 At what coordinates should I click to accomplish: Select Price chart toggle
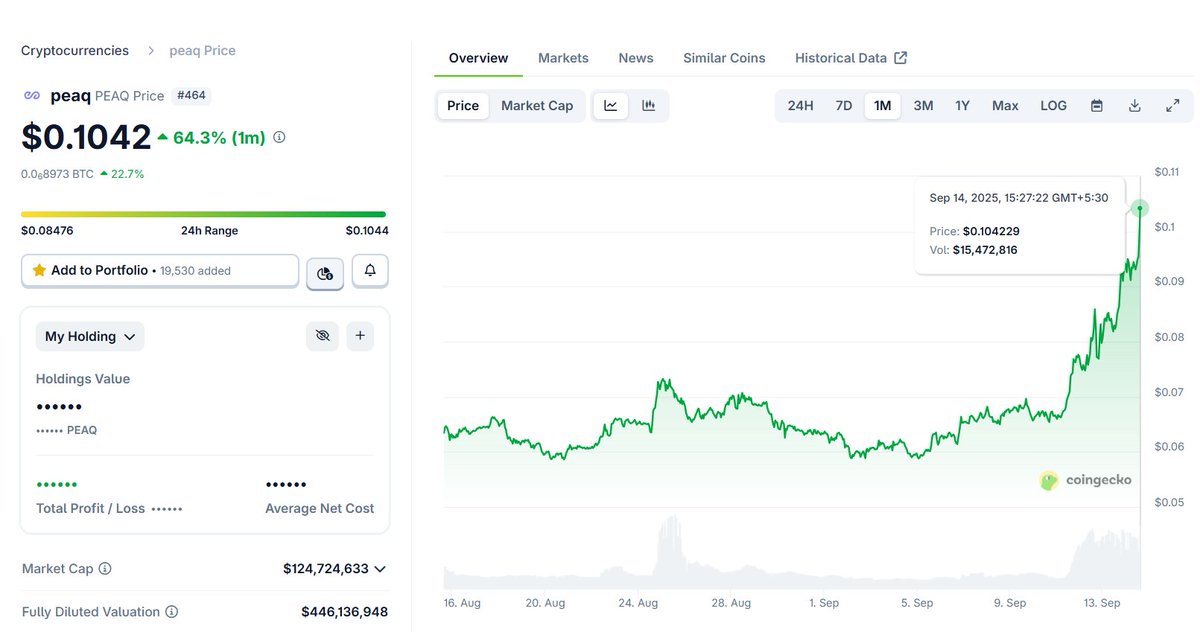tap(463, 105)
